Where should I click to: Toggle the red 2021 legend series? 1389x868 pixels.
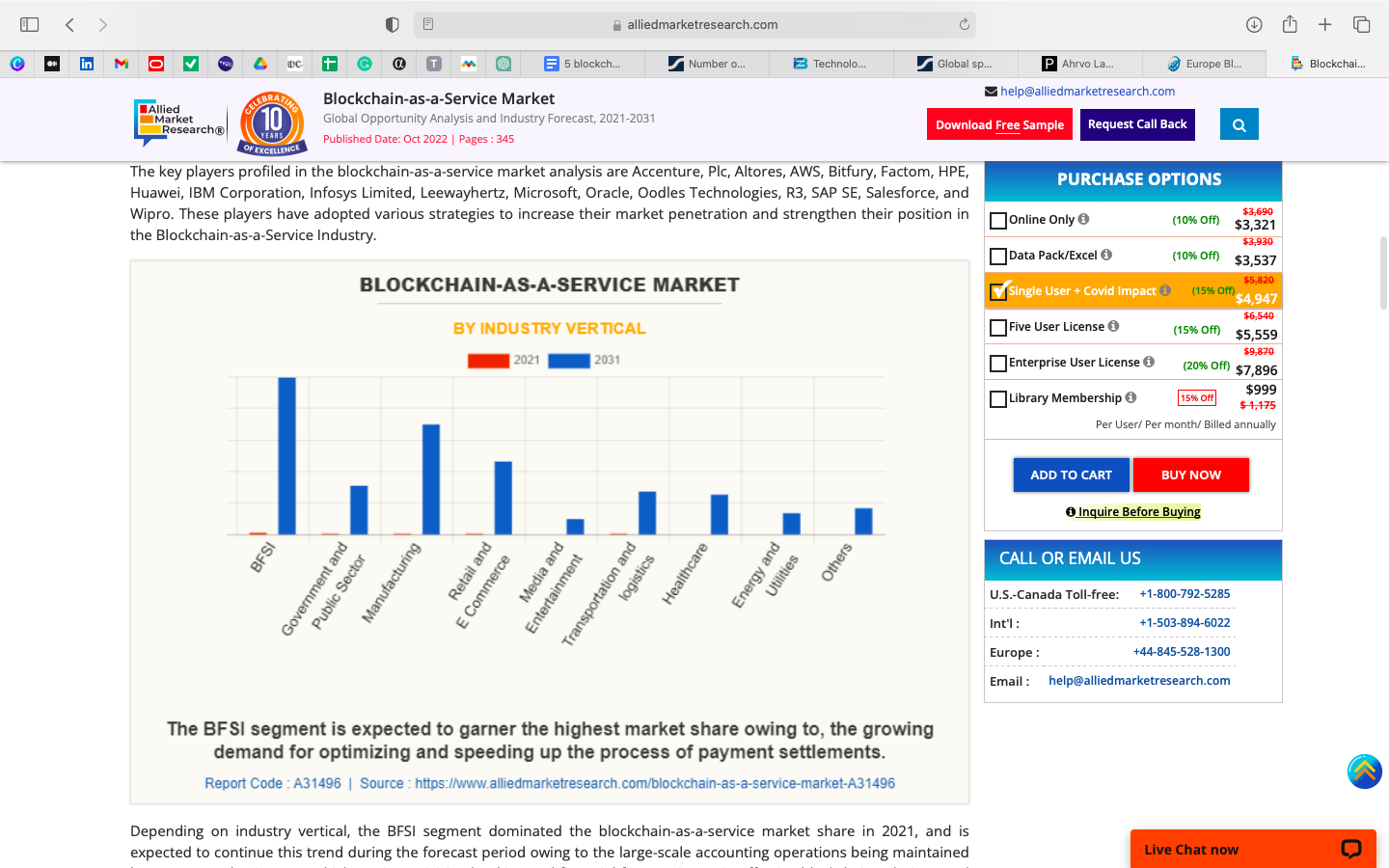tap(504, 361)
